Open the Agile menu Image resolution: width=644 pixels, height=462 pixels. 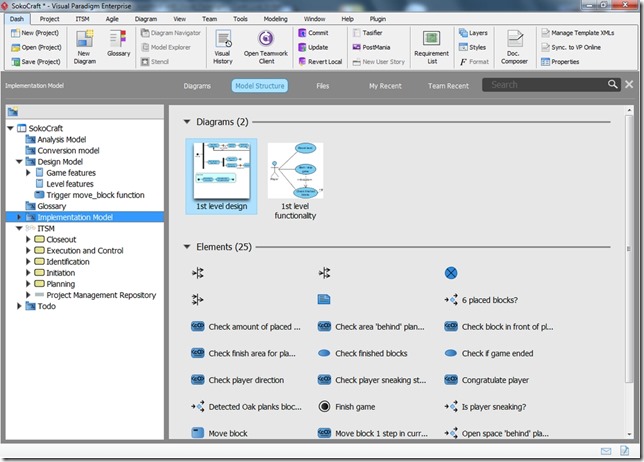pos(112,19)
